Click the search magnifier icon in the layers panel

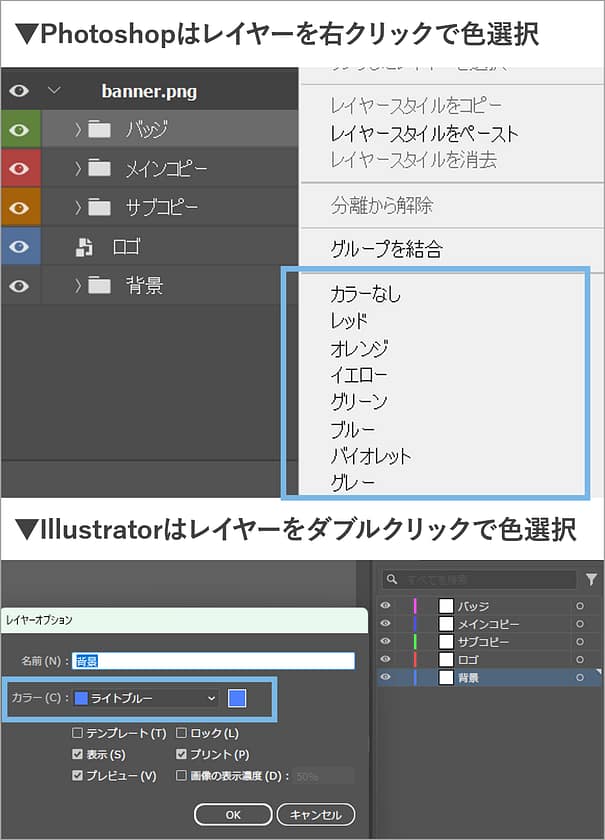coord(393,580)
